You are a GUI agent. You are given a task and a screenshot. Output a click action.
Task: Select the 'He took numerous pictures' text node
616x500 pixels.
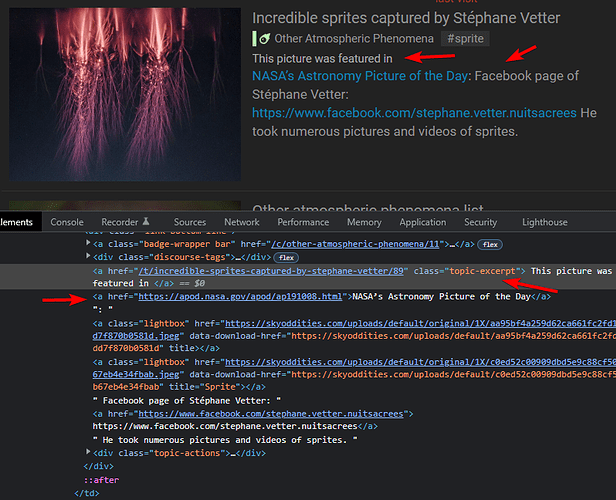[225, 440]
